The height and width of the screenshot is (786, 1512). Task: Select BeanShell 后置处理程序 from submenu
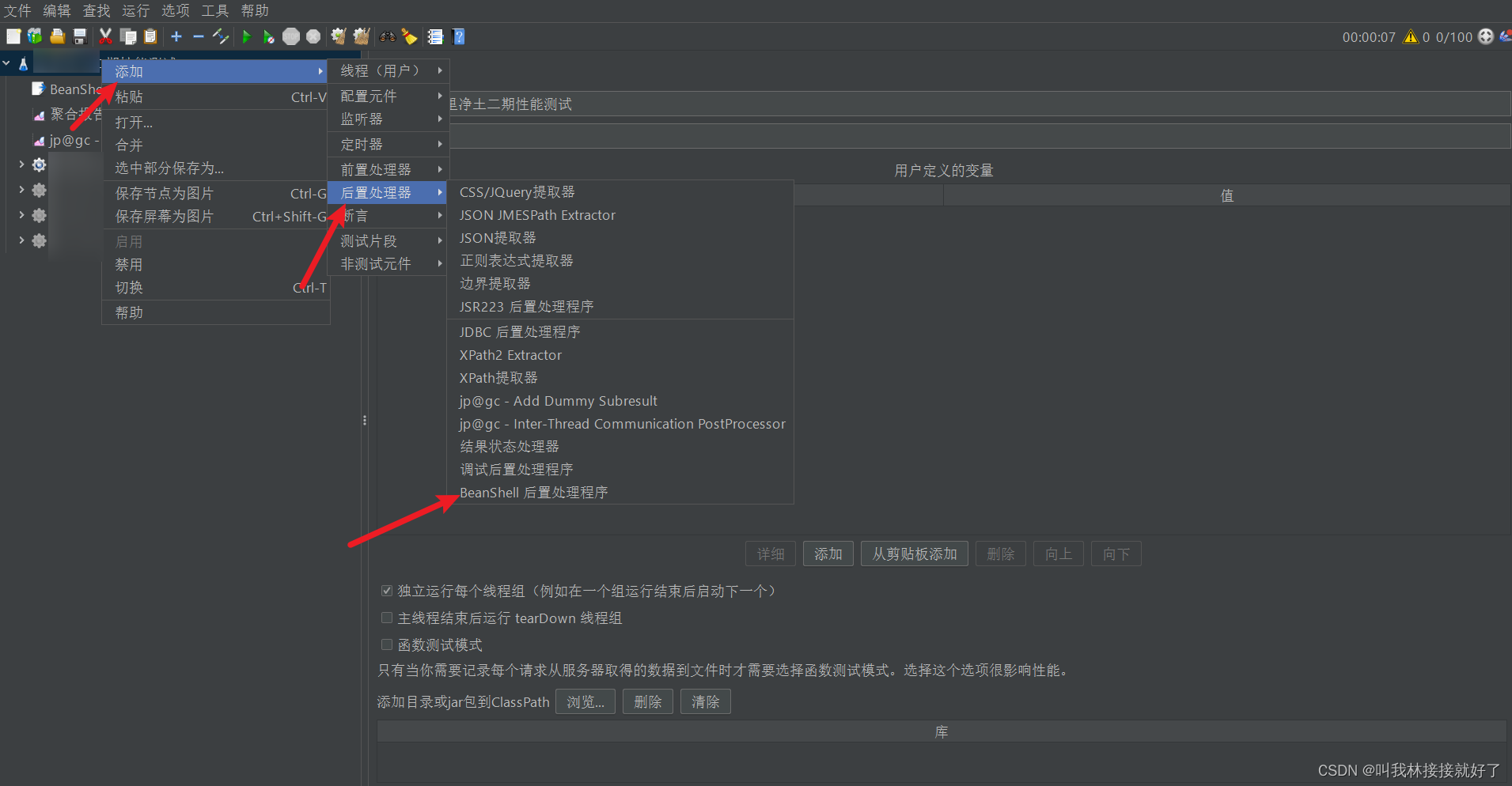tap(620, 492)
